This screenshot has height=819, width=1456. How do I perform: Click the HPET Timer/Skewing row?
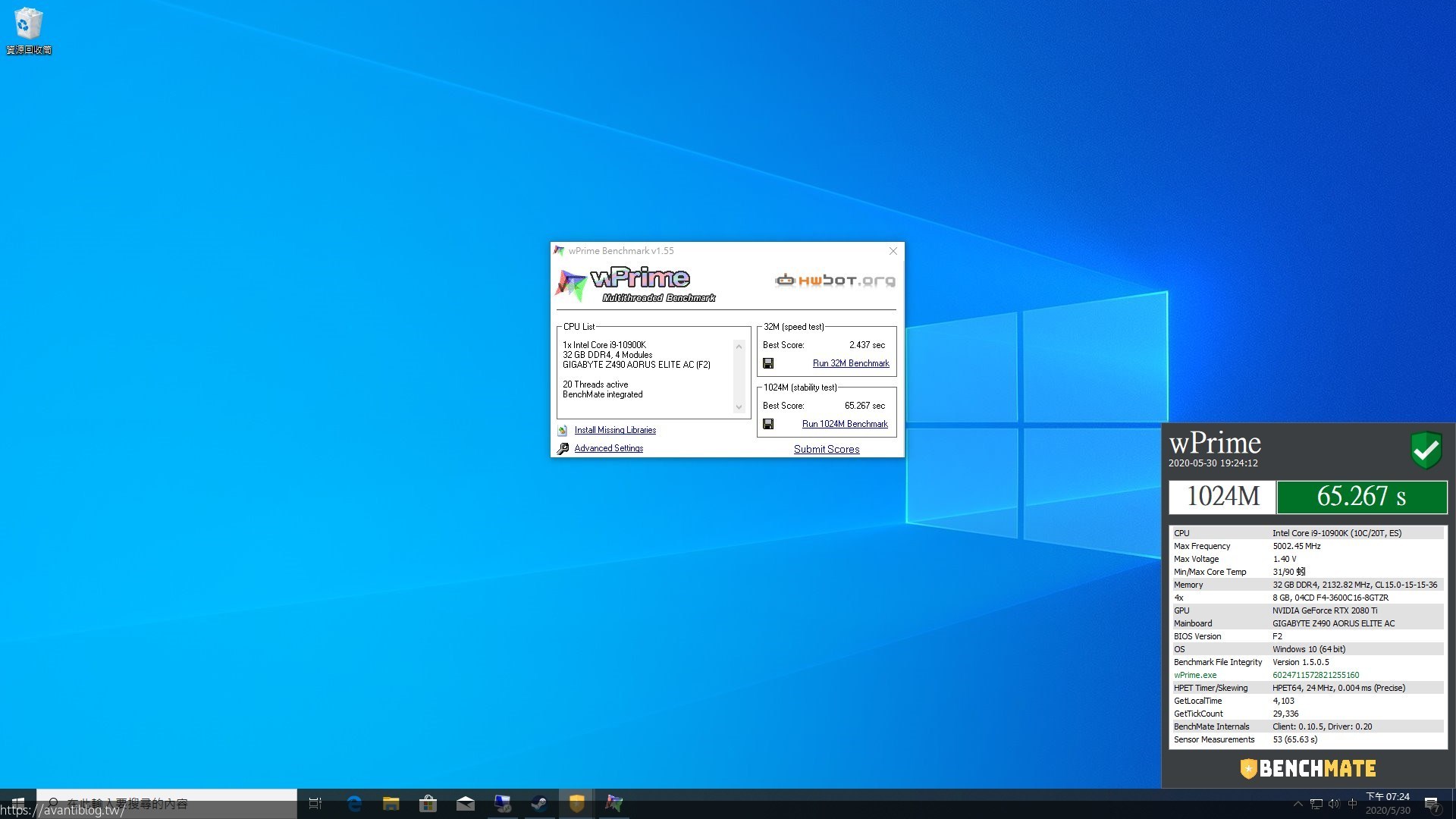point(1308,689)
